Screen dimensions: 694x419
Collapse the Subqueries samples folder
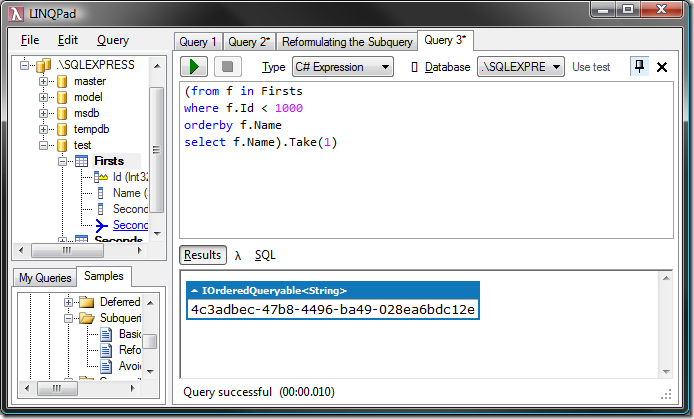click(68, 319)
